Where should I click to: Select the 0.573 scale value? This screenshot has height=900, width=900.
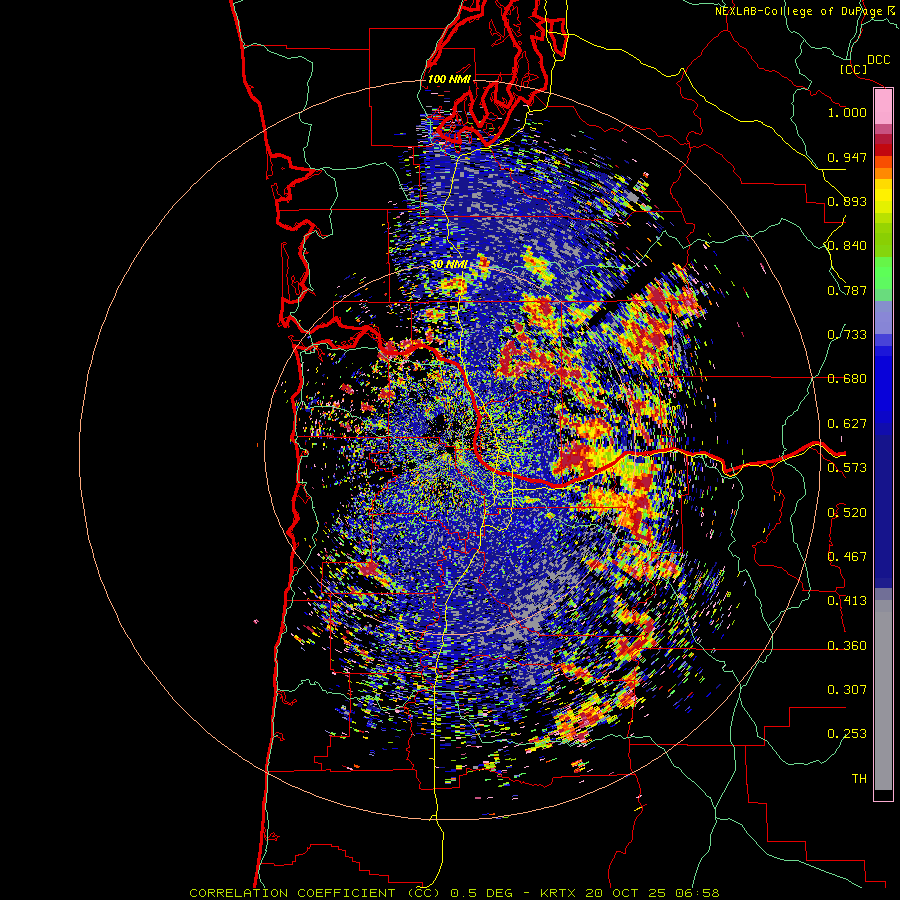point(847,468)
